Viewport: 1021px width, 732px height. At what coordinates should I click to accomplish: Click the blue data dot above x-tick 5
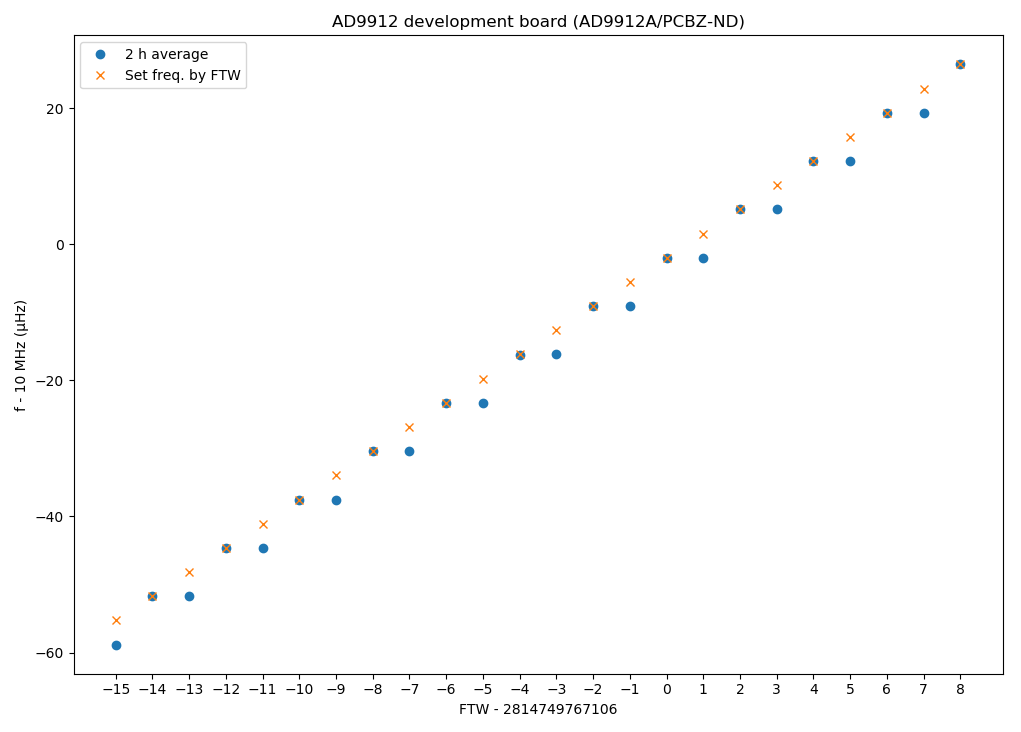(850, 162)
